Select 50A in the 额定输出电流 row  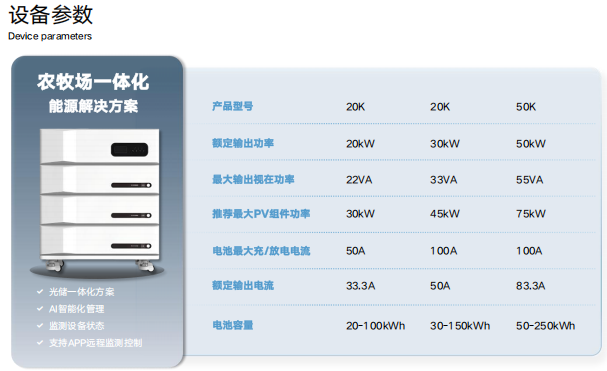coord(440,286)
